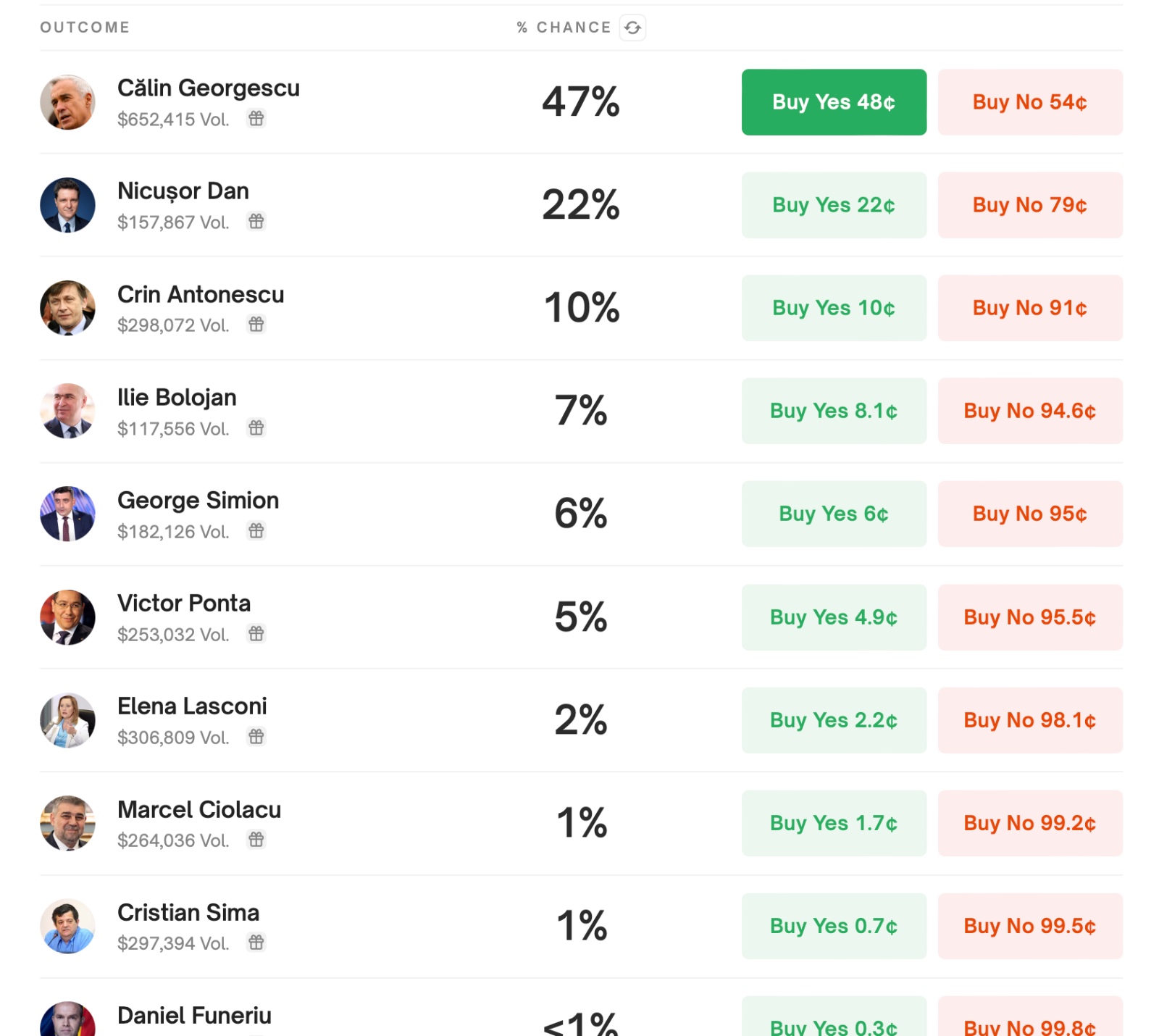The width and height of the screenshot is (1159, 1036).
Task: Select Buy No 95.5¢ for Victor Ponta
Action: click(x=1029, y=617)
